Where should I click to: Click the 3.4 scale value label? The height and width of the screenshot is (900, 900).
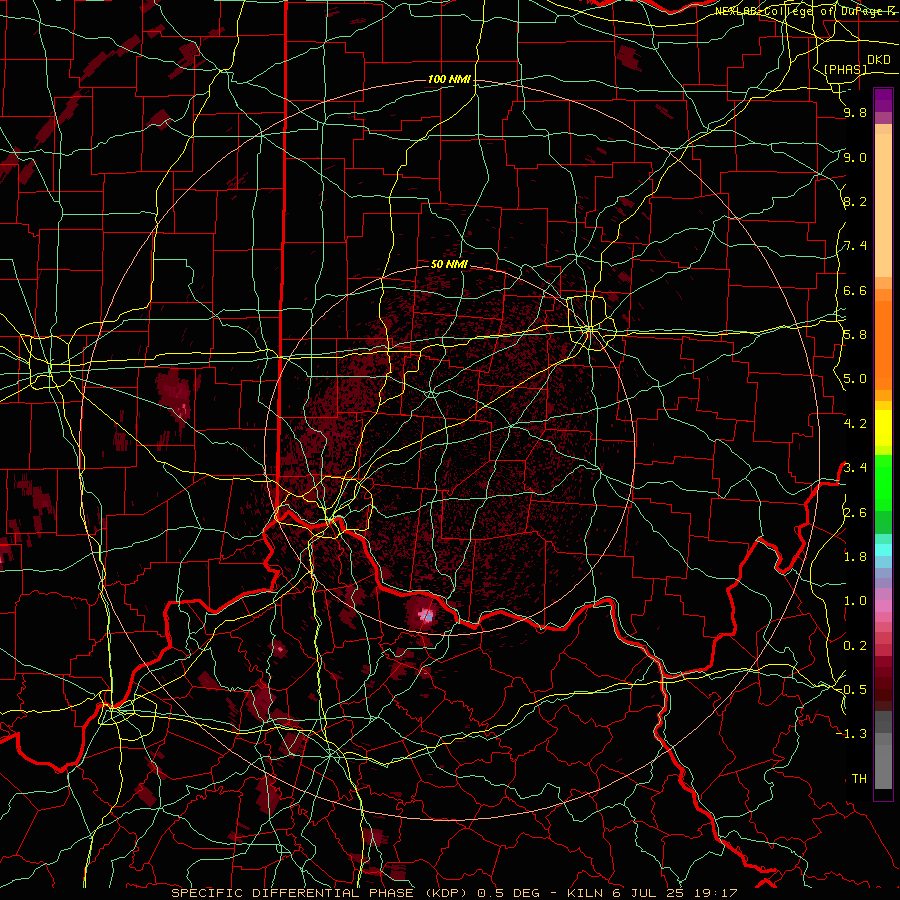click(855, 467)
